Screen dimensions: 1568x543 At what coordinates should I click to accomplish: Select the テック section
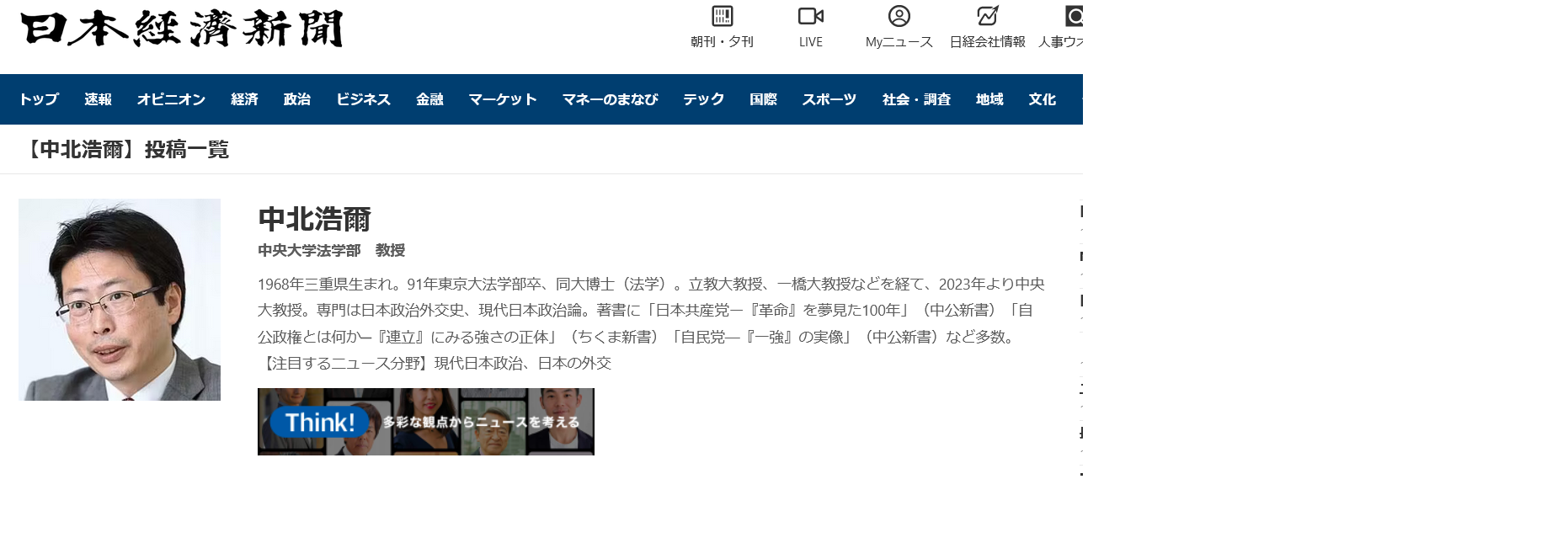pyautogui.click(x=703, y=99)
